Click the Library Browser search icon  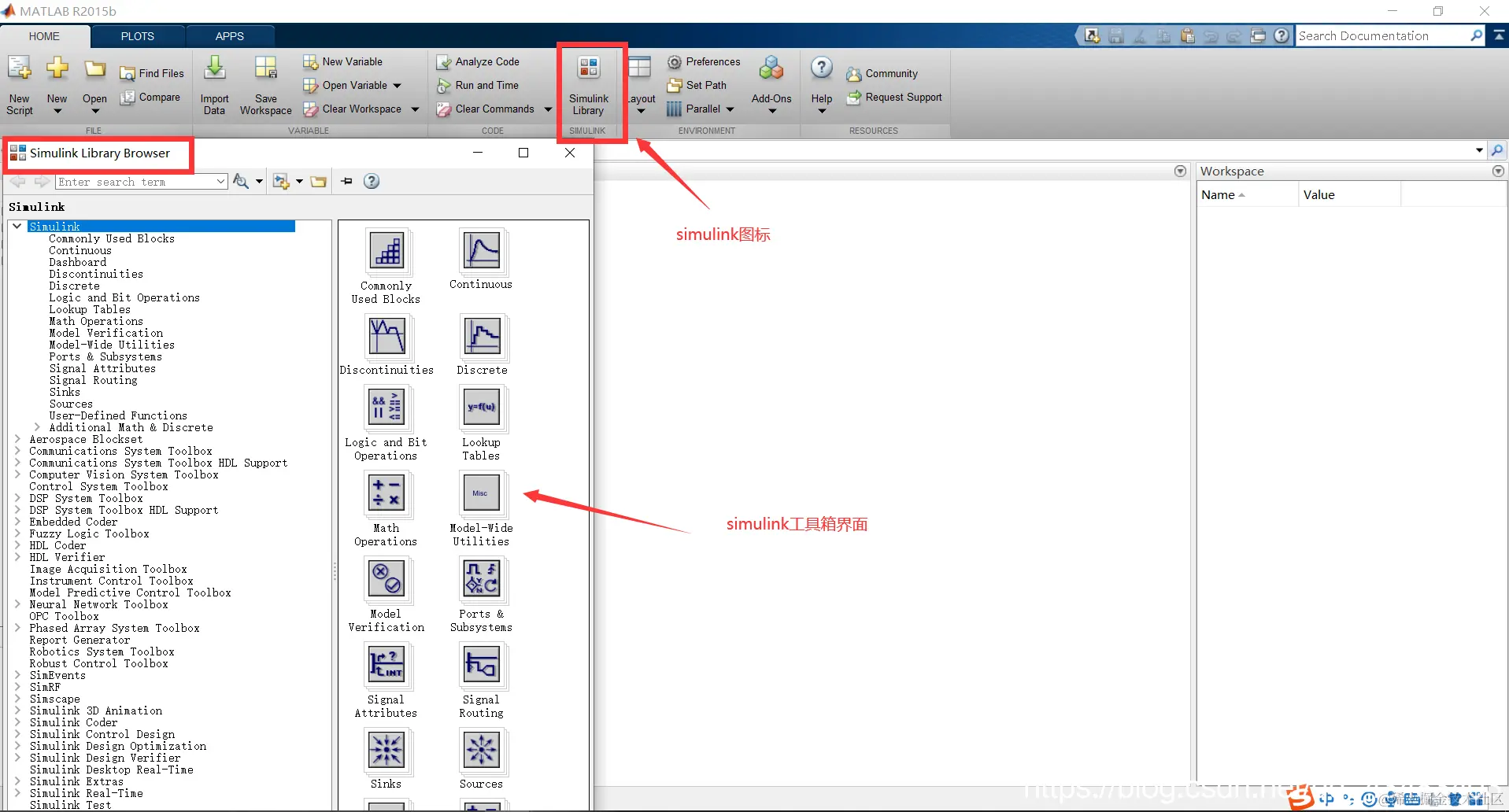tap(242, 181)
